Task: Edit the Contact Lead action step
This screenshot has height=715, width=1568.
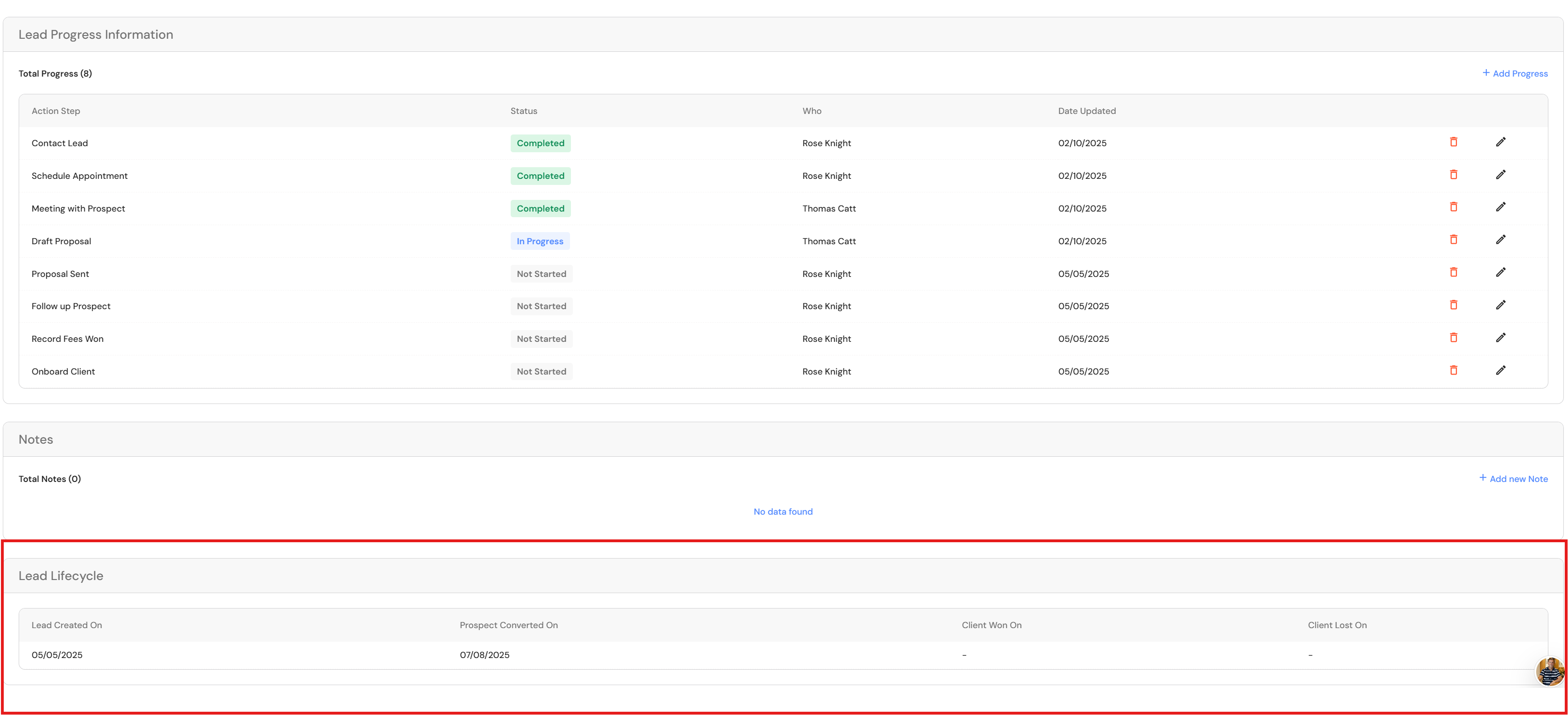Action: (1500, 142)
